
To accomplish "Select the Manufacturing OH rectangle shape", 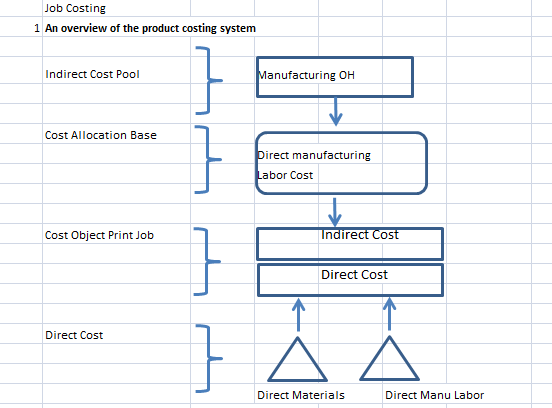I will point(335,77).
